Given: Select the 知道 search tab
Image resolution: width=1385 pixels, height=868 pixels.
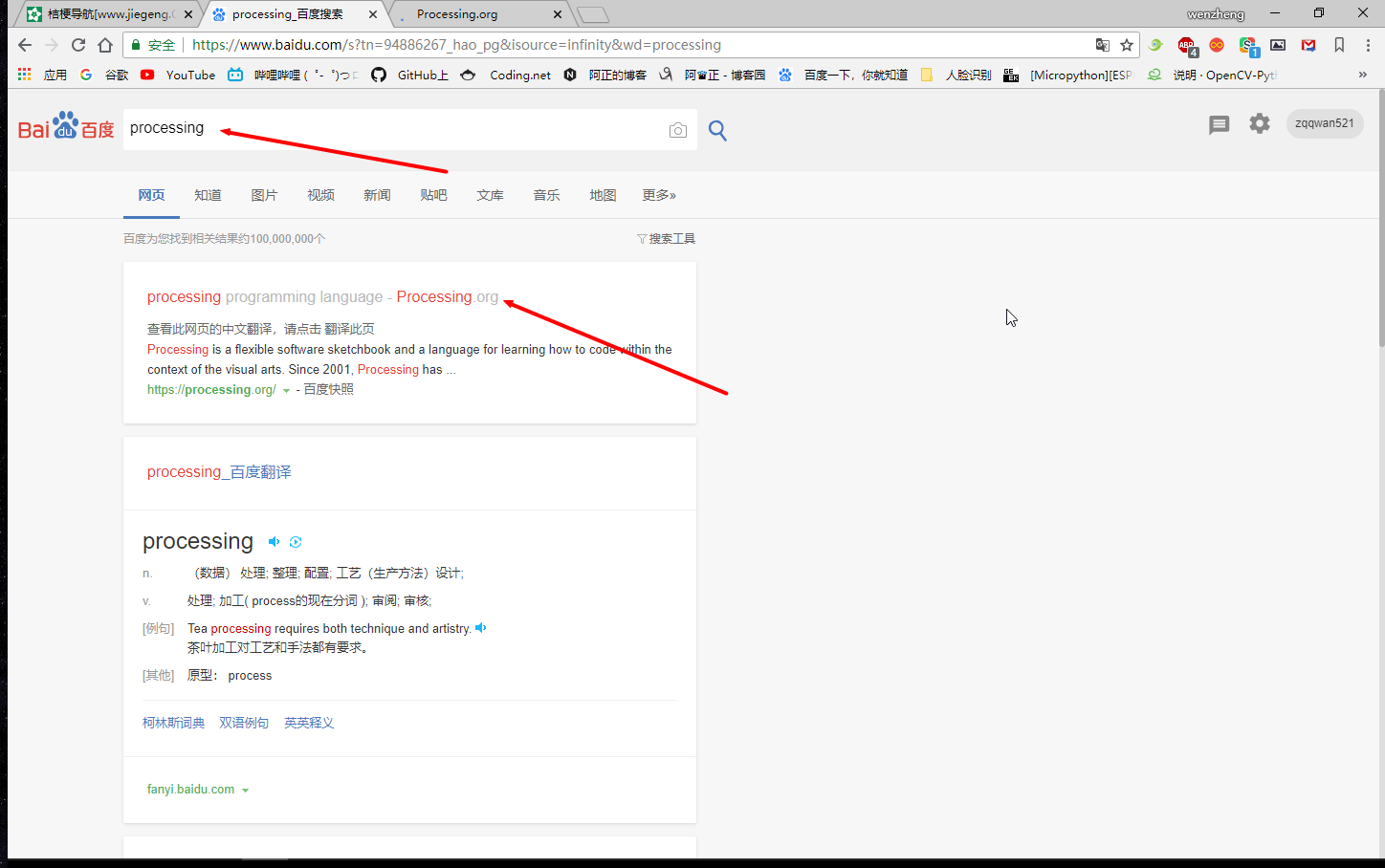Looking at the screenshot, I should (208, 195).
